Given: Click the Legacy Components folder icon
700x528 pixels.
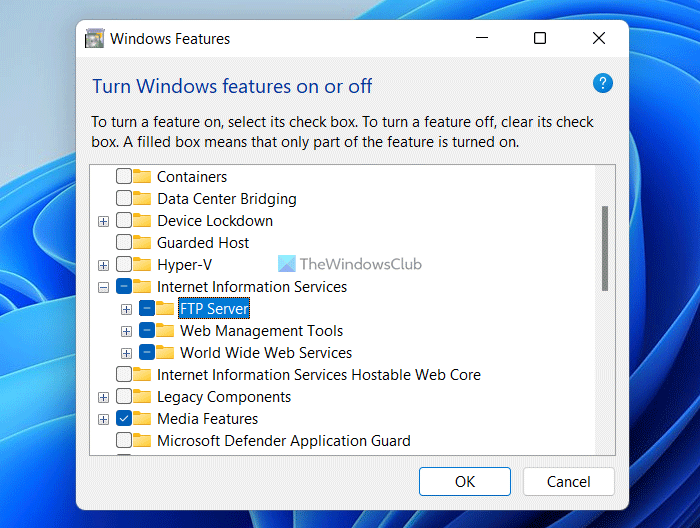Looking at the screenshot, I should 142,396.
